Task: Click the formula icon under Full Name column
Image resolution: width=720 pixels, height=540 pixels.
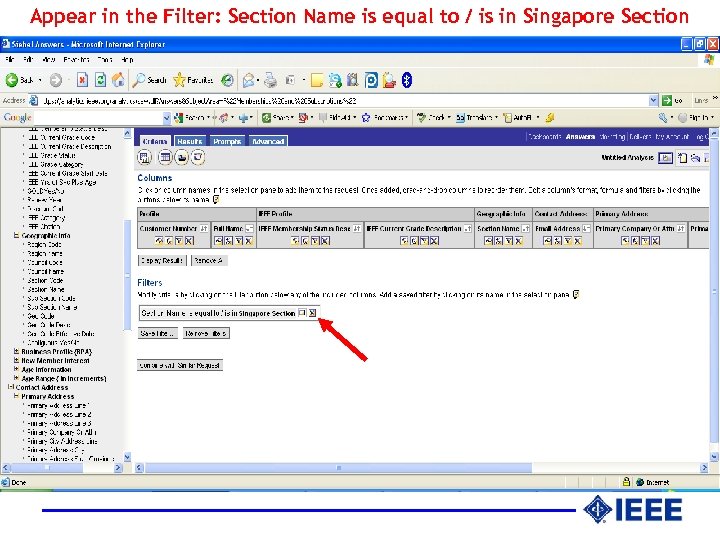Action: (x=229, y=240)
